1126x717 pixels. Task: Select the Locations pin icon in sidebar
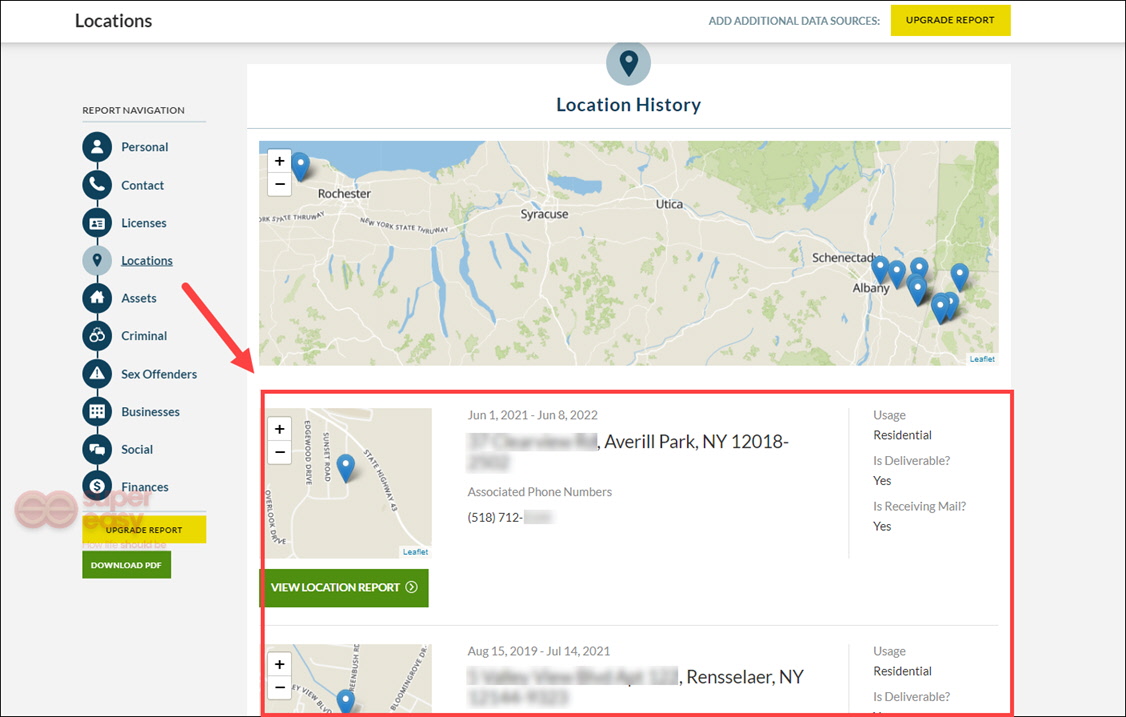point(97,260)
